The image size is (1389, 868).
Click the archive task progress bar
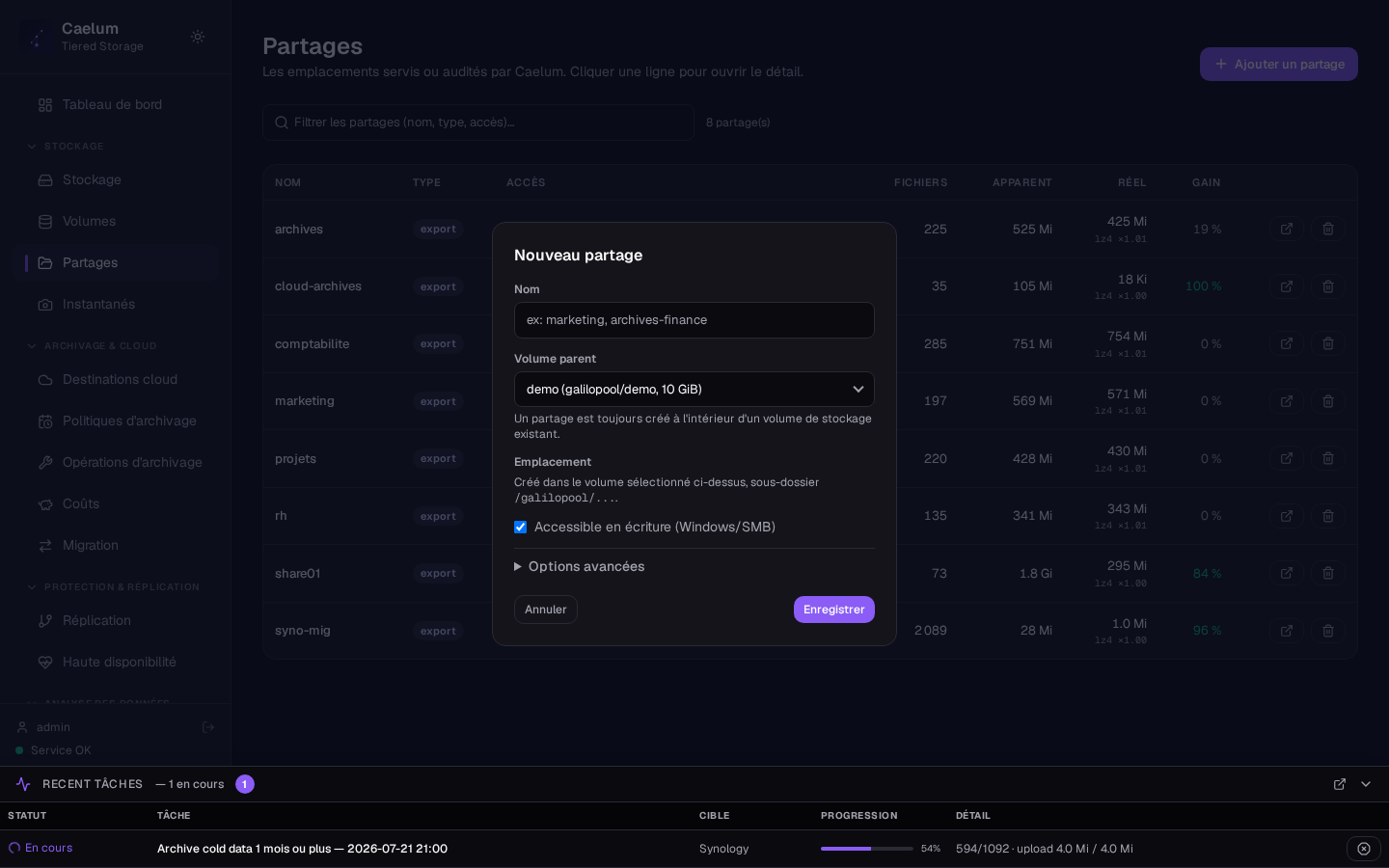[x=867, y=849]
